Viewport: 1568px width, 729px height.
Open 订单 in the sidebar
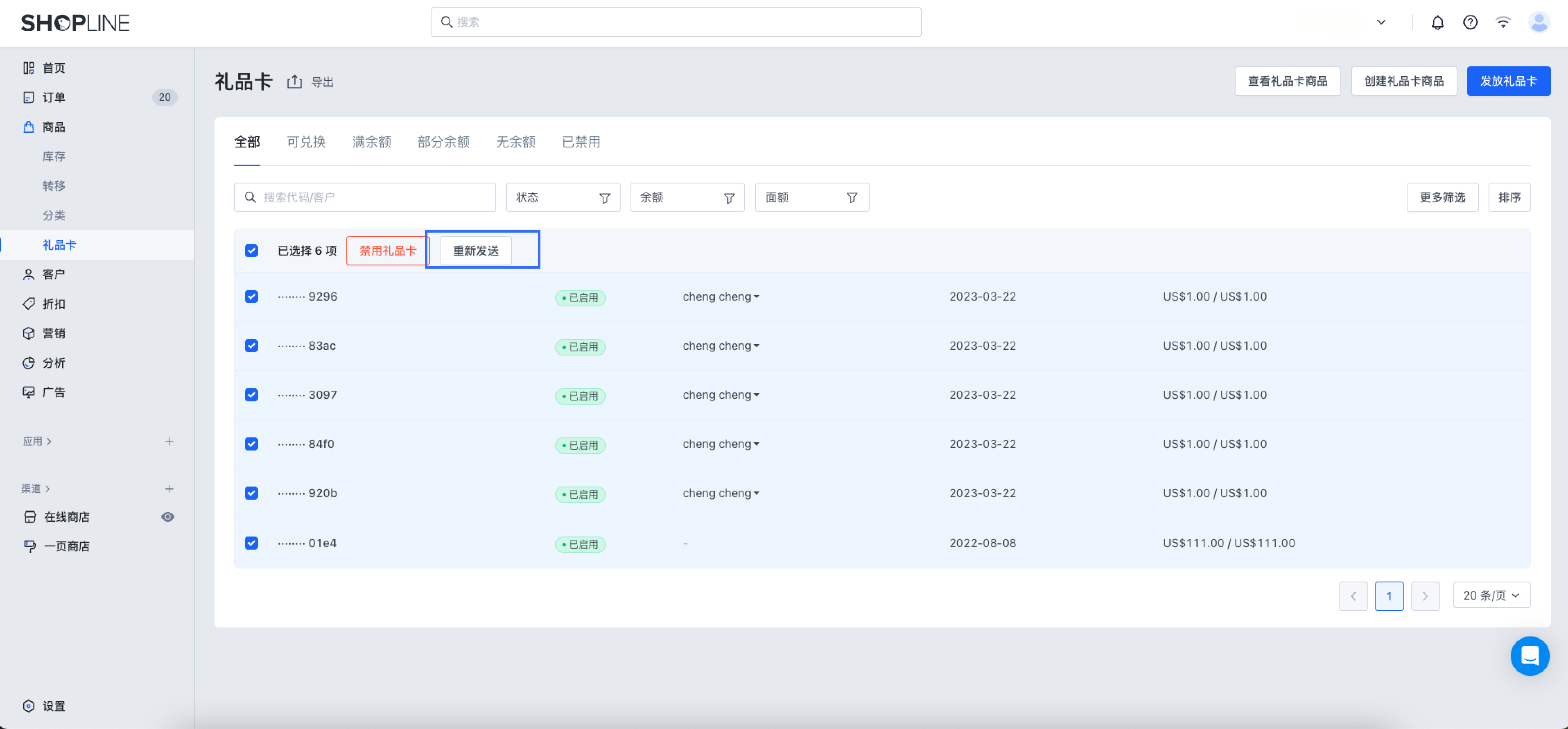click(x=54, y=97)
